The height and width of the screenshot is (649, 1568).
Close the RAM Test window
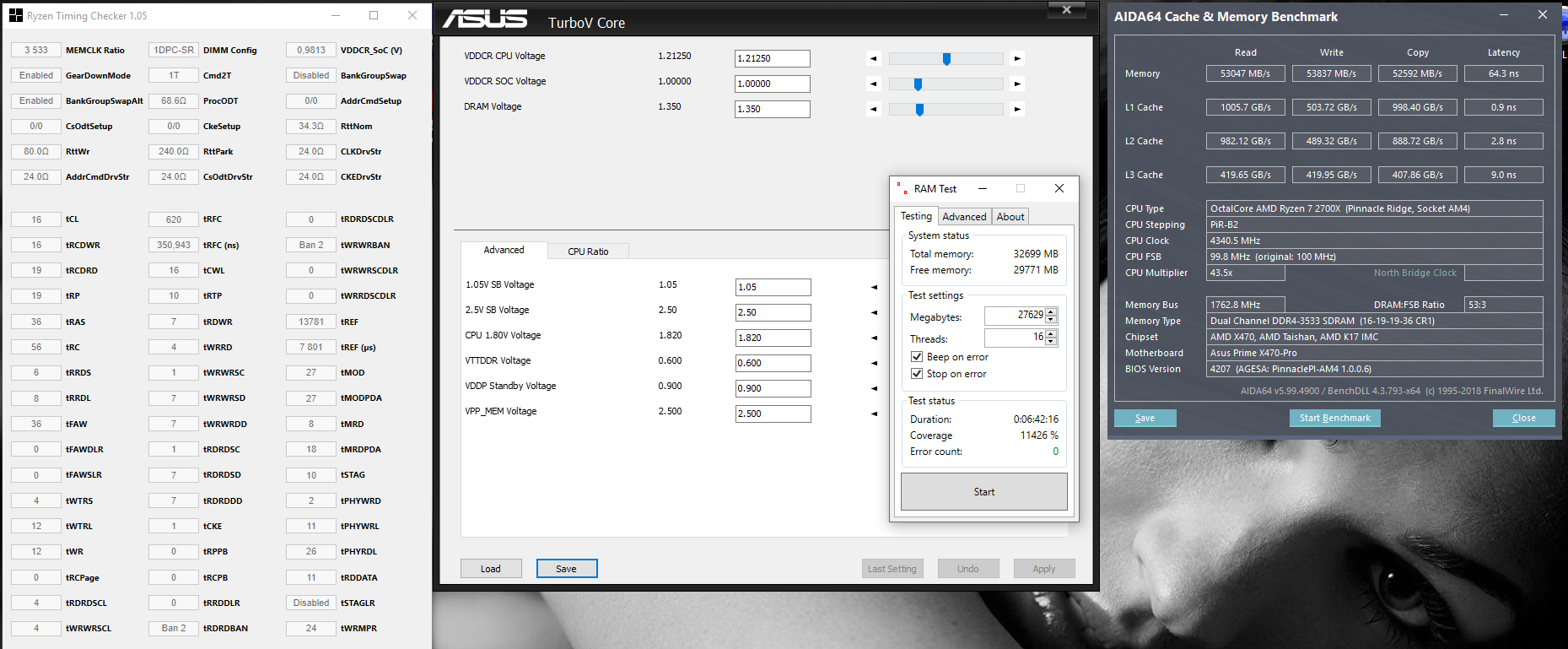[1059, 188]
